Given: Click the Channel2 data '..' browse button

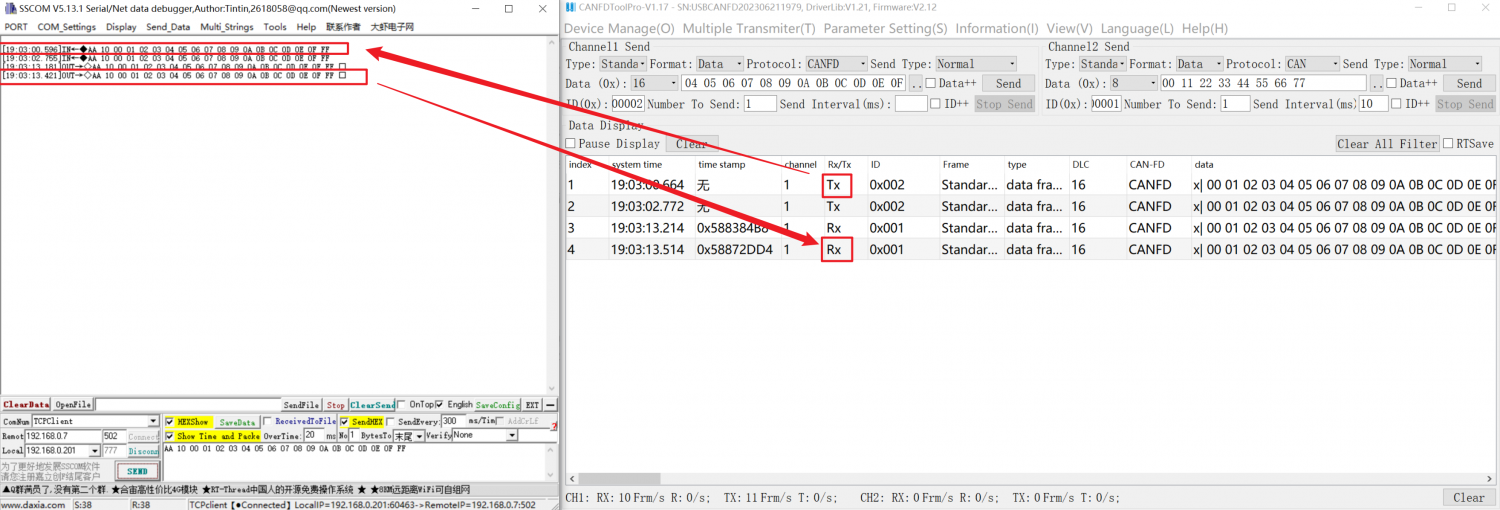Looking at the screenshot, I should click(1377, 84).
